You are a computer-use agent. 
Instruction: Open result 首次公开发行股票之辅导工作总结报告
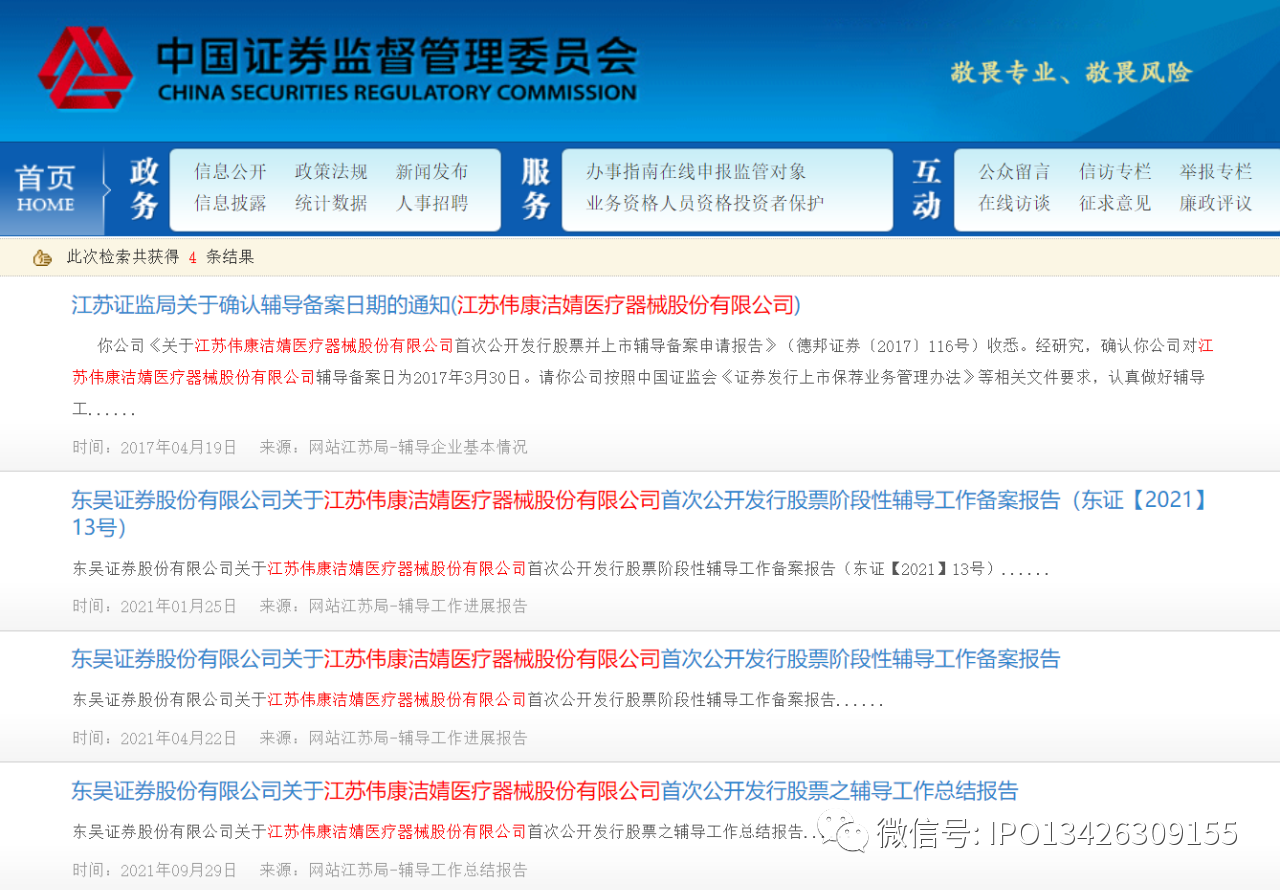pyautogui.click(x=545, y=791)
